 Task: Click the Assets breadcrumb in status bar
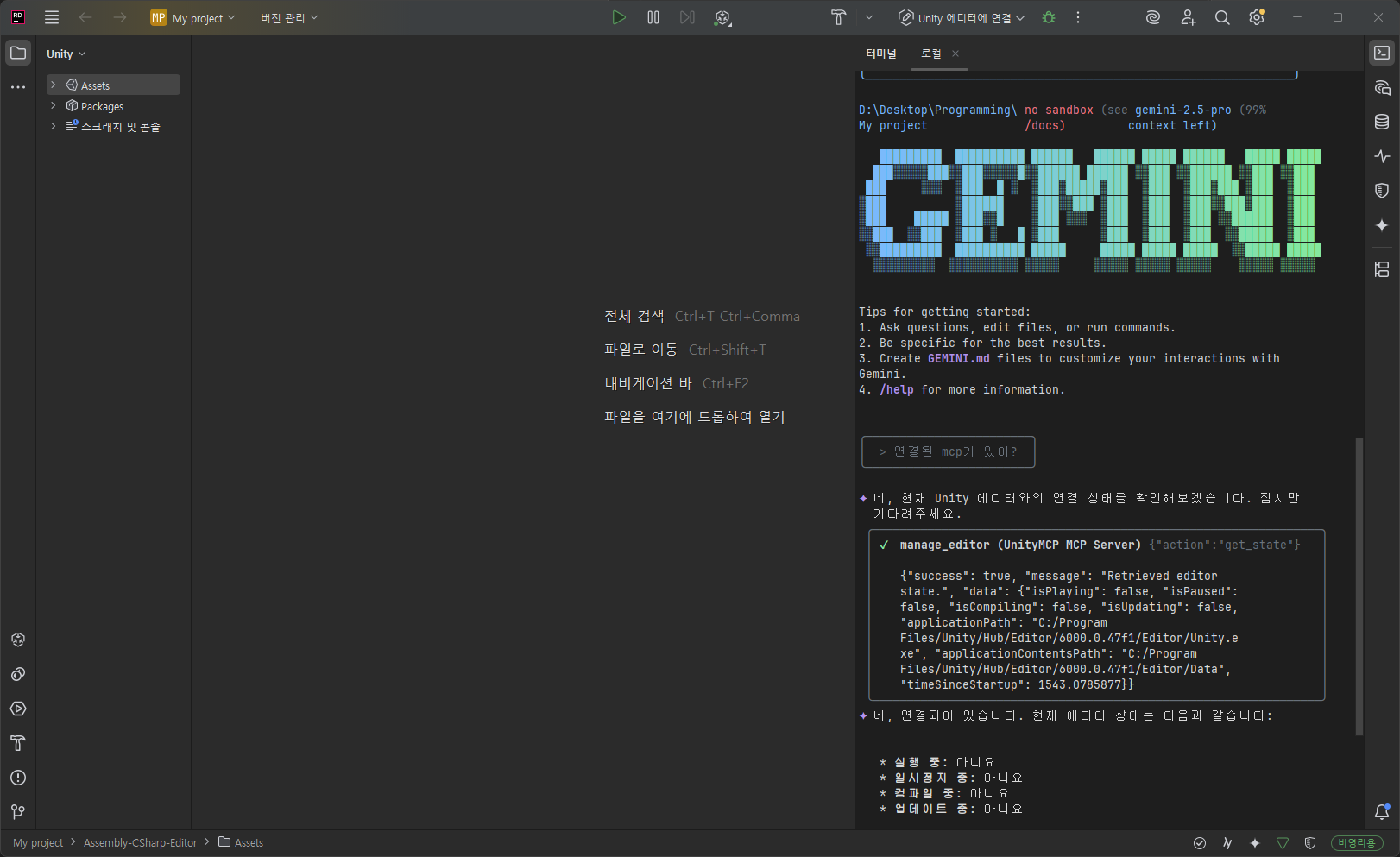click(x=241, y=843)
